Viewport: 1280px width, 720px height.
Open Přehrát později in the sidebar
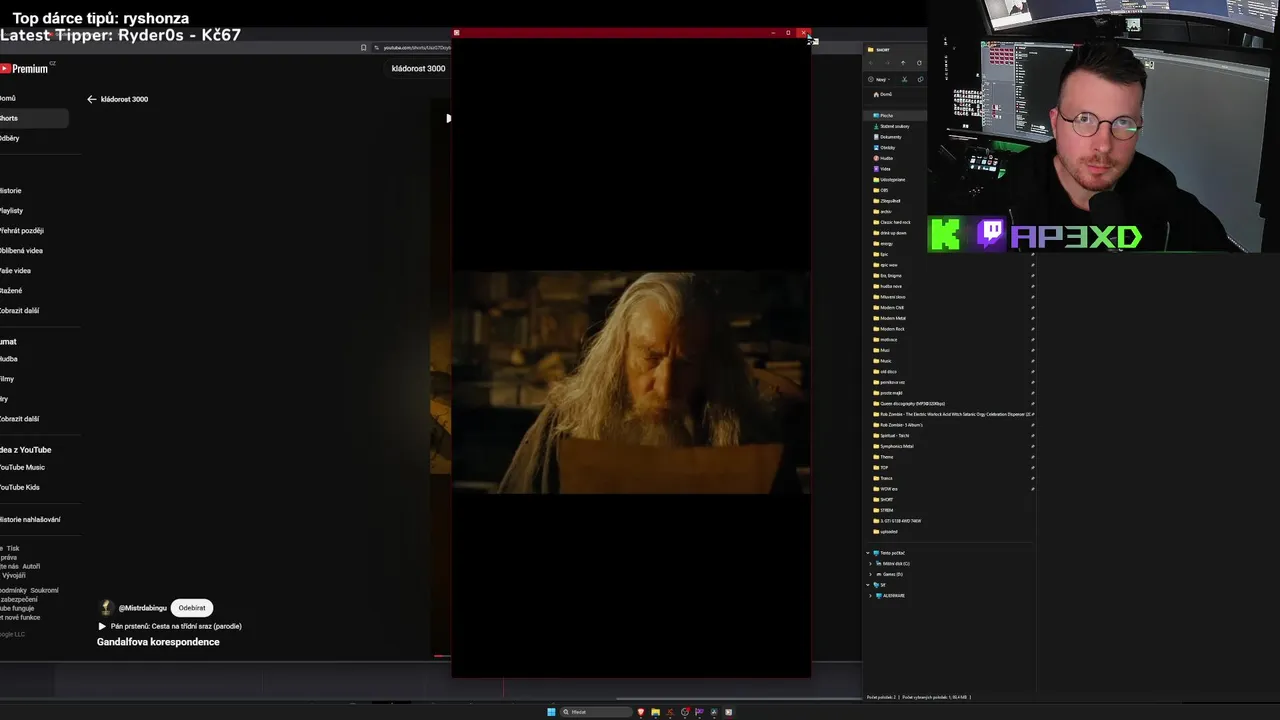[x=22, y=230]
